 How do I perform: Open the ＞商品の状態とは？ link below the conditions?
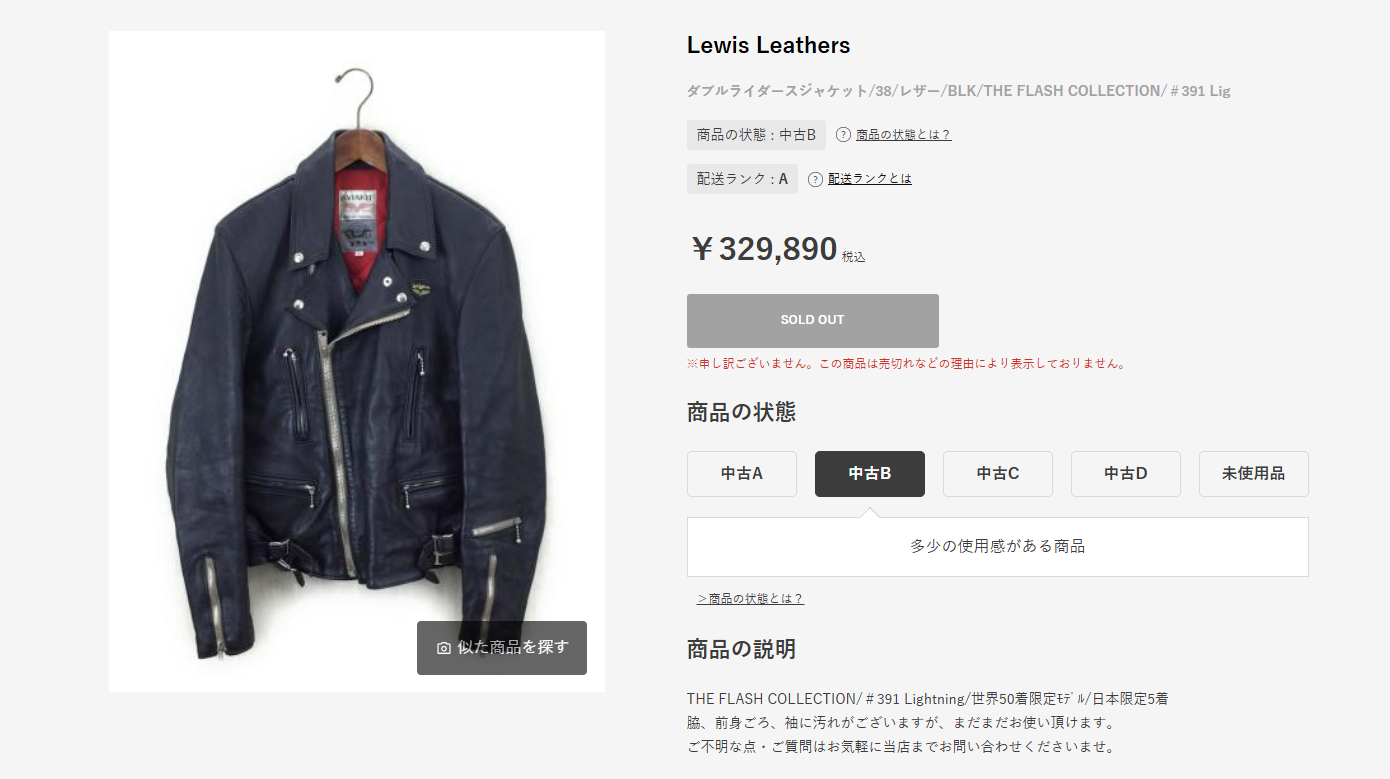click(x=750, y=599)
